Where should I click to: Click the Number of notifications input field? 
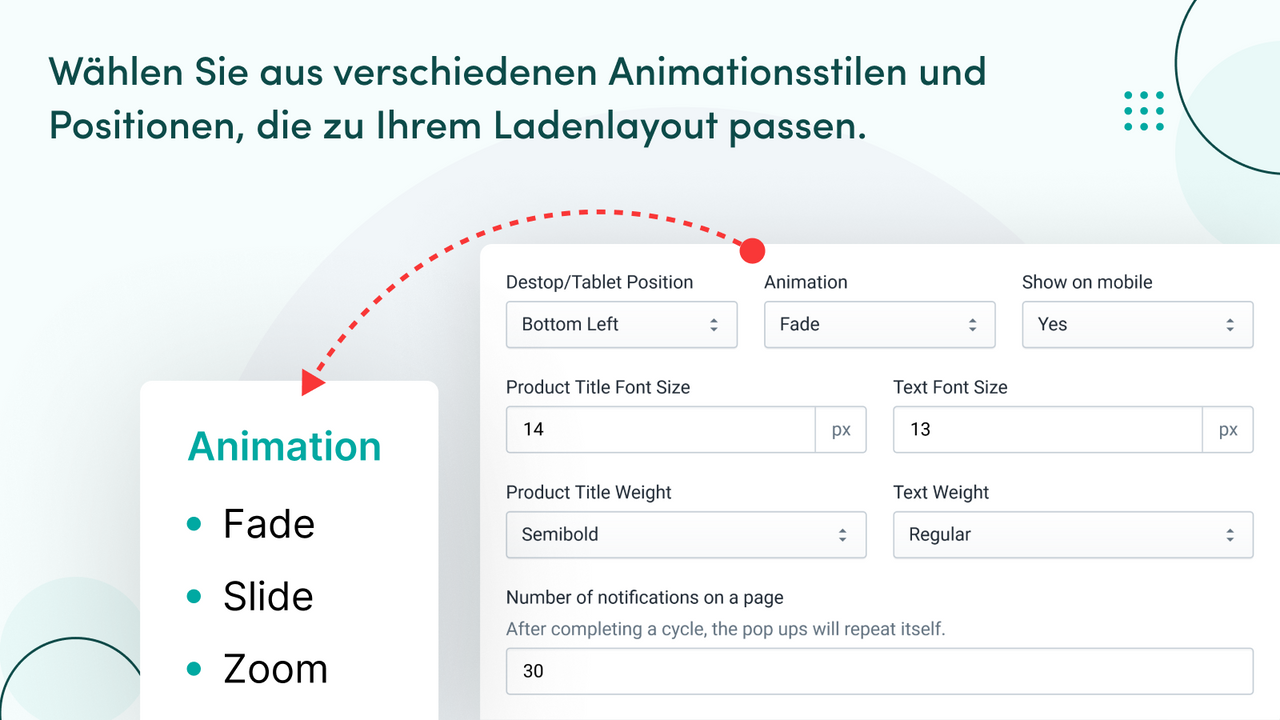point(879,671)
